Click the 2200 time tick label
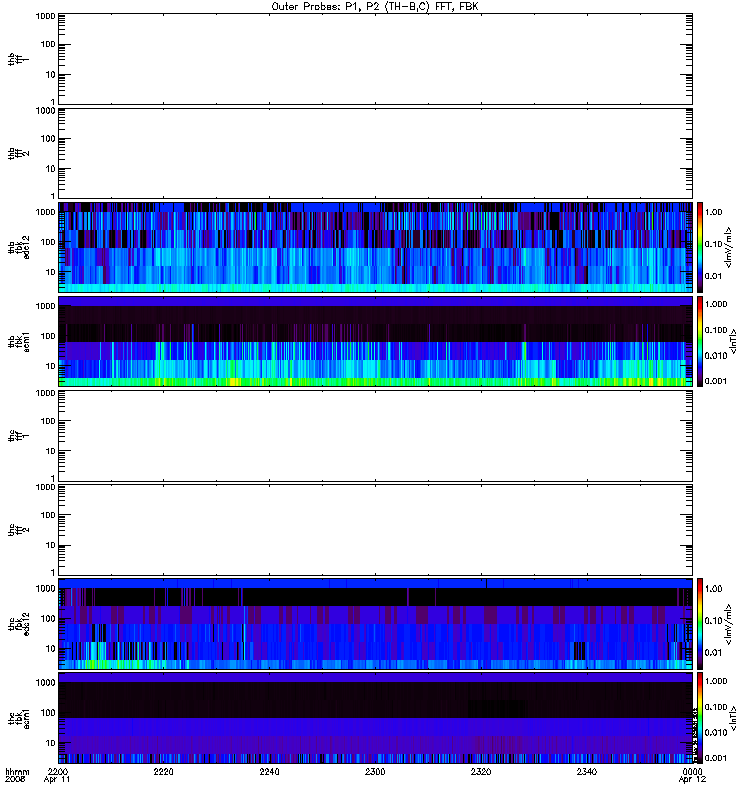Viewport: 750px width, 800px height. (x=57, y=771)
